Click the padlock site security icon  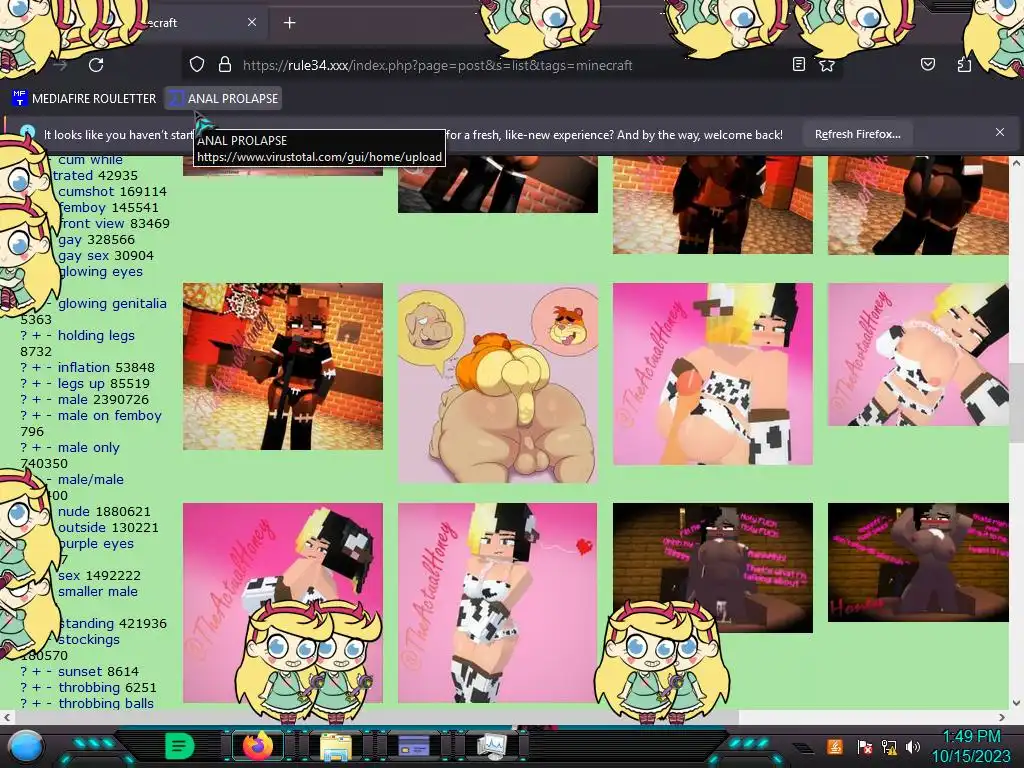coord(225,65)
